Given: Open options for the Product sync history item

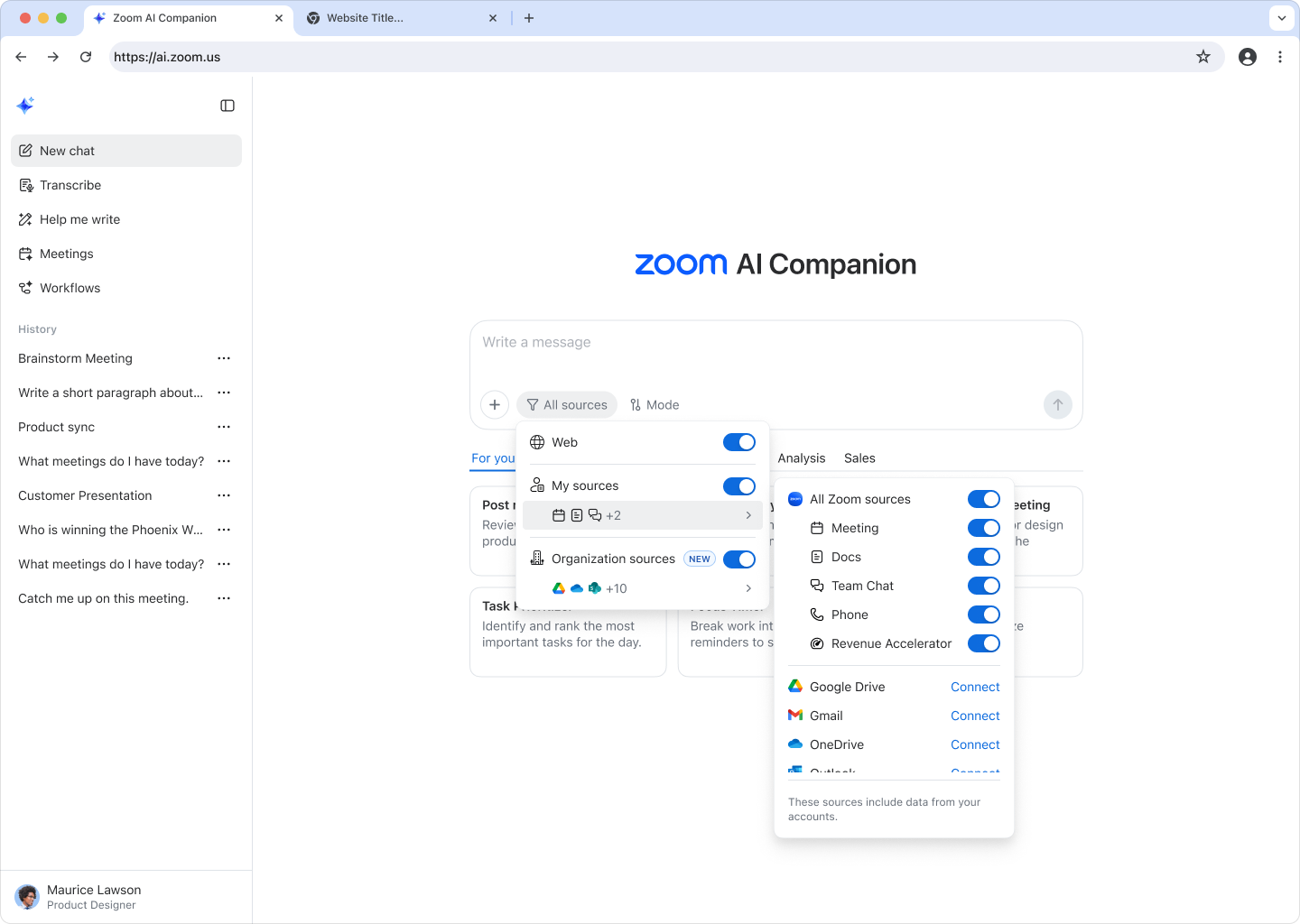Looking at the screenshot, I should click(x=223, y=427).
